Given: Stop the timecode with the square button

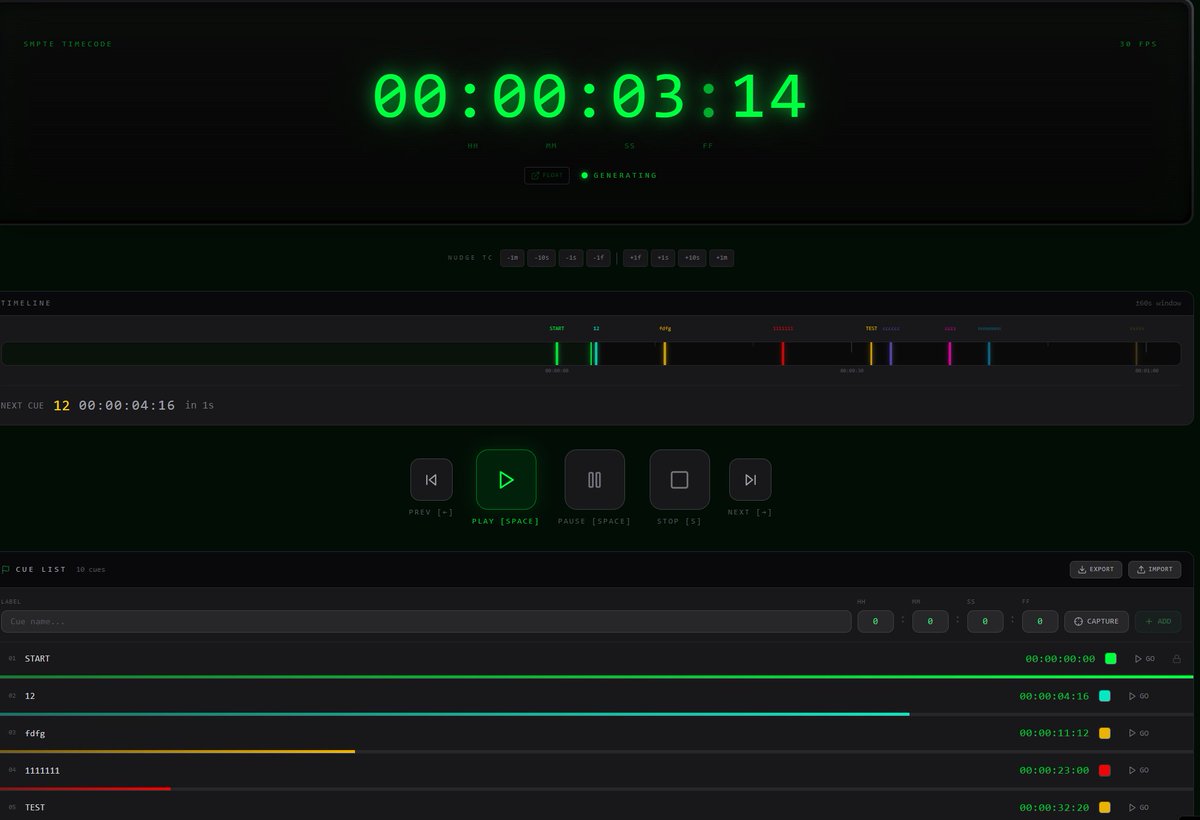Looking at the screenshot, I should coord(680,480).
